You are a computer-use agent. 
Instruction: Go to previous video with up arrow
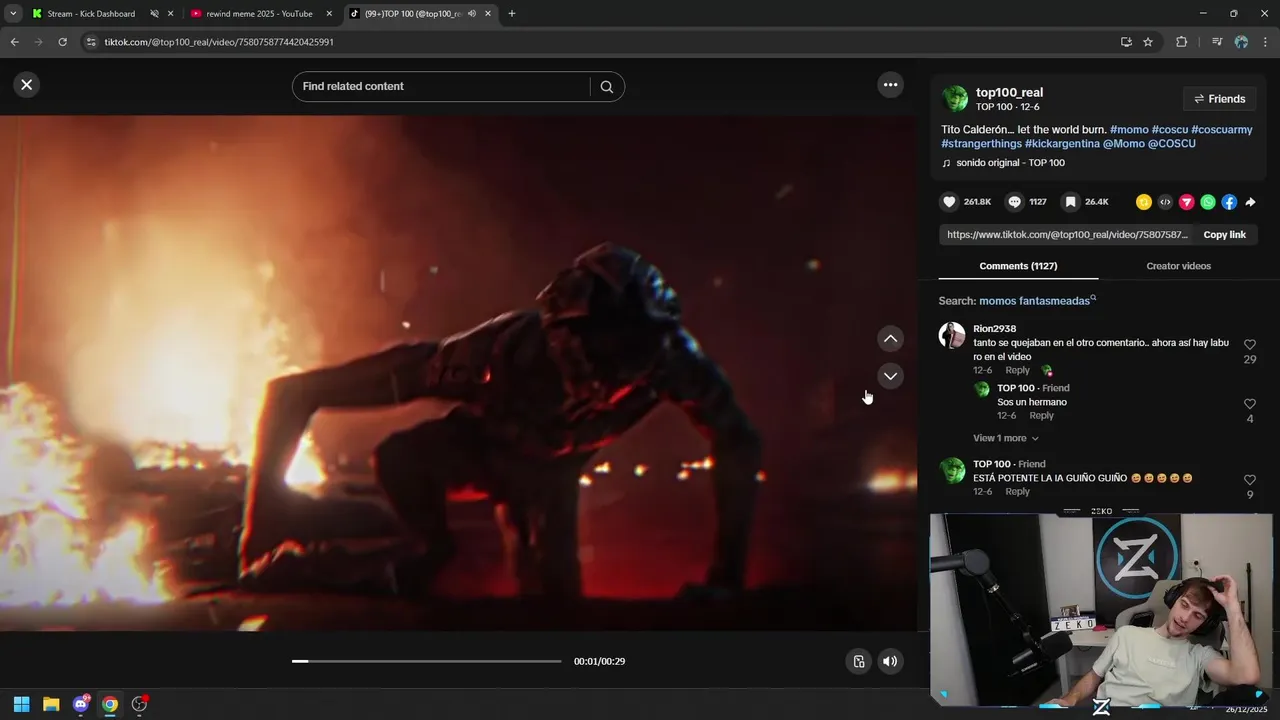[890, 339]
